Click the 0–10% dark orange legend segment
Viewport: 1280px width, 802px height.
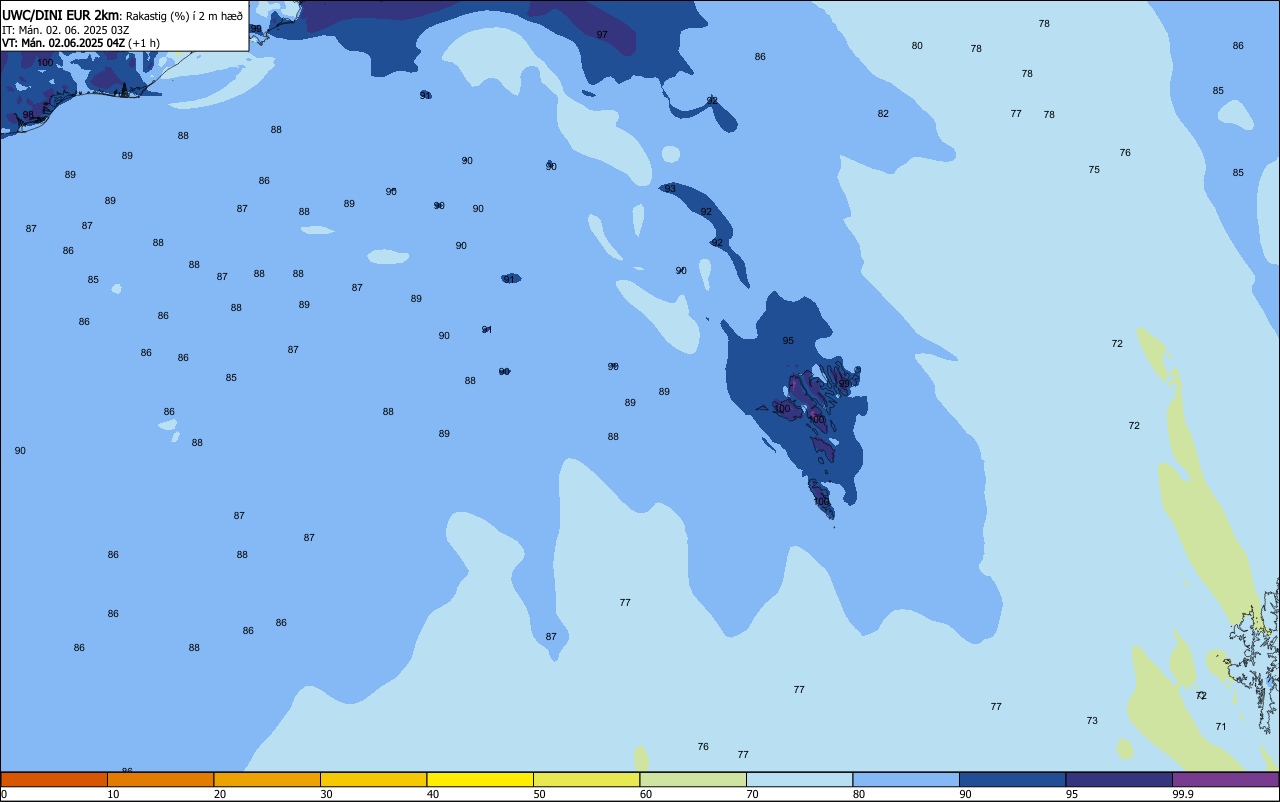(54, 779)
